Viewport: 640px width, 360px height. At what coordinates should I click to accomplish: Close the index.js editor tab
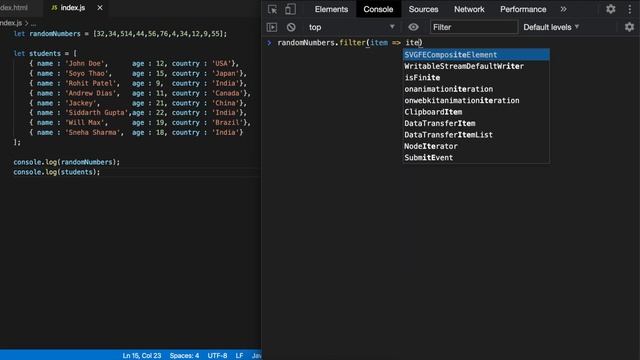100,8
